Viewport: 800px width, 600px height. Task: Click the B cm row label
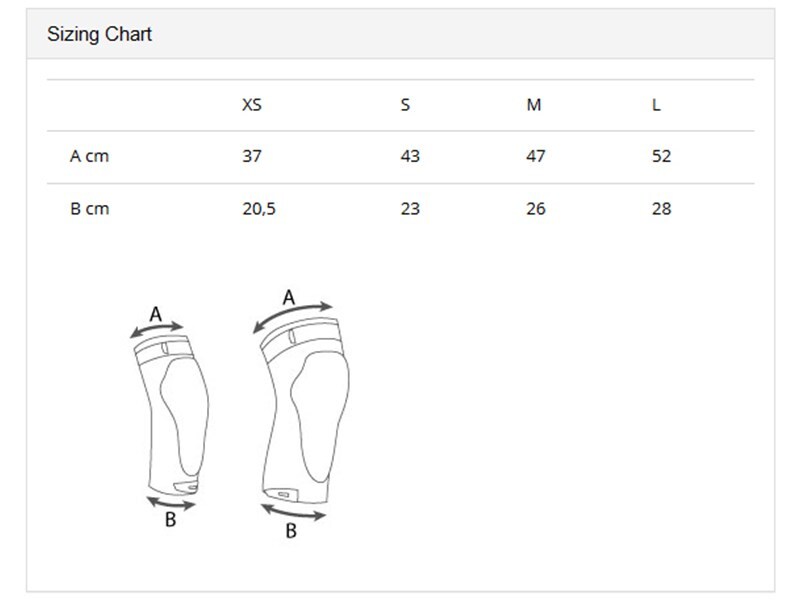click(89, 209)
